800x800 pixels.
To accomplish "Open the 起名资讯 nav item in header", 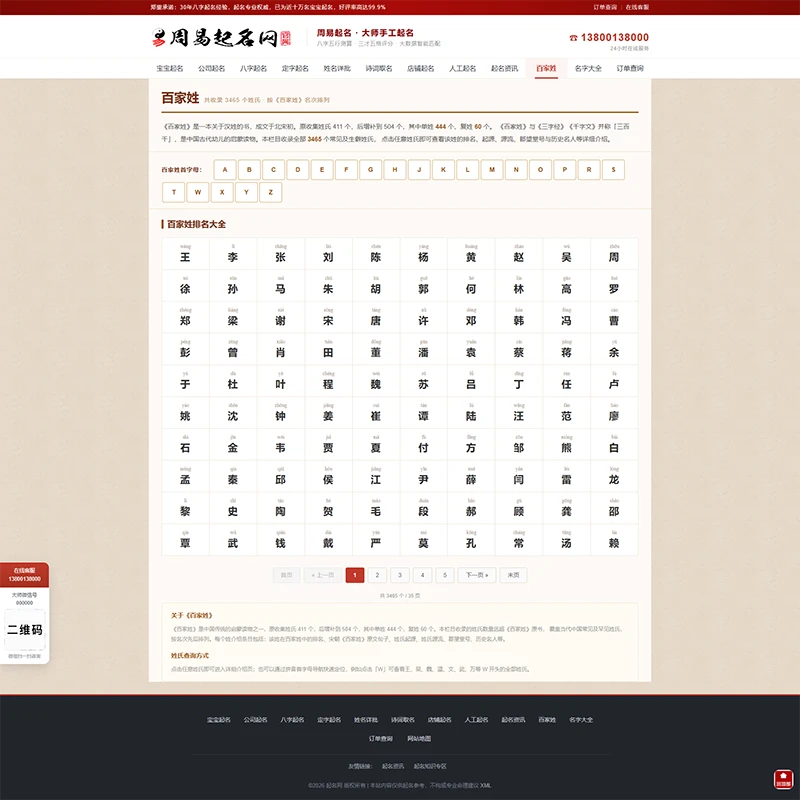I will click(x=505, y=68).
